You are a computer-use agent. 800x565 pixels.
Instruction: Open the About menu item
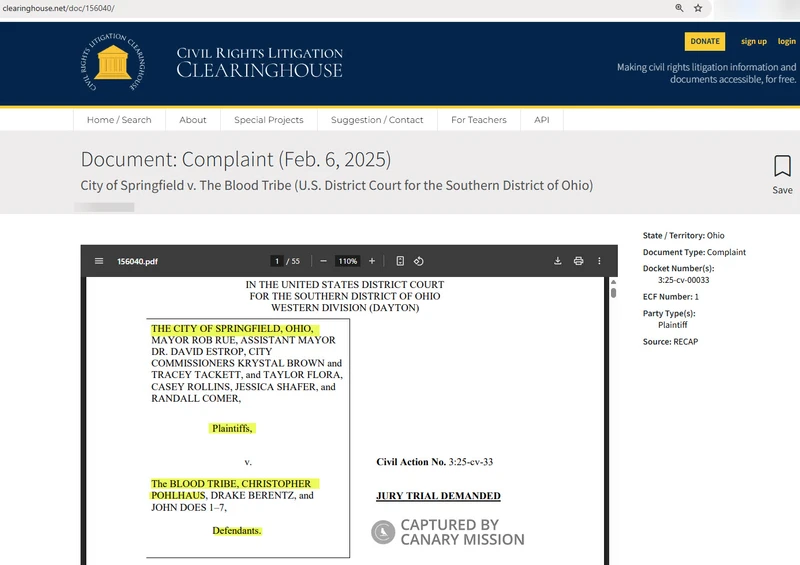[x=192, y=119]
